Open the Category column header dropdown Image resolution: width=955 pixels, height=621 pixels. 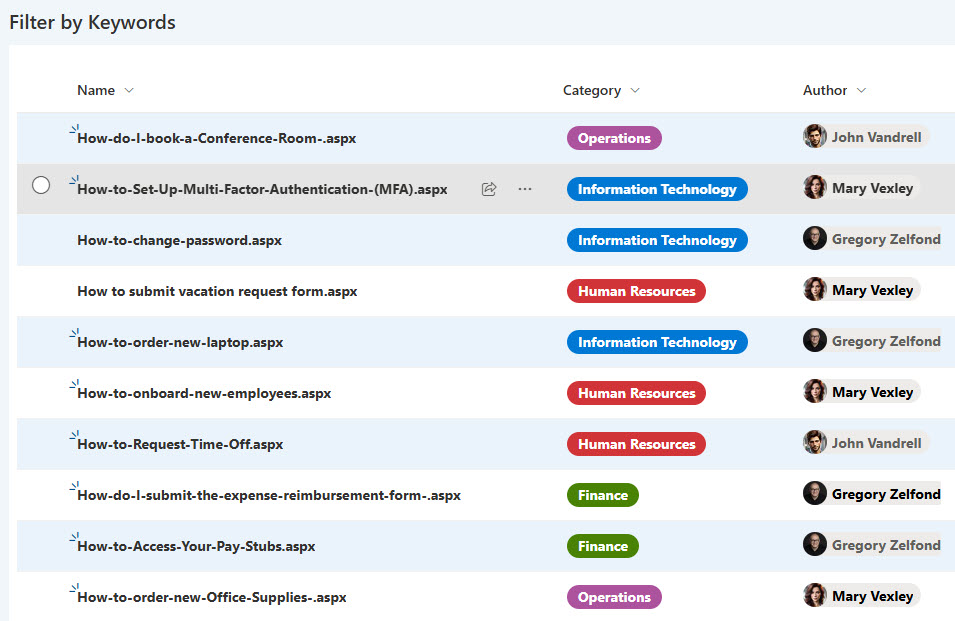(635, 91)
